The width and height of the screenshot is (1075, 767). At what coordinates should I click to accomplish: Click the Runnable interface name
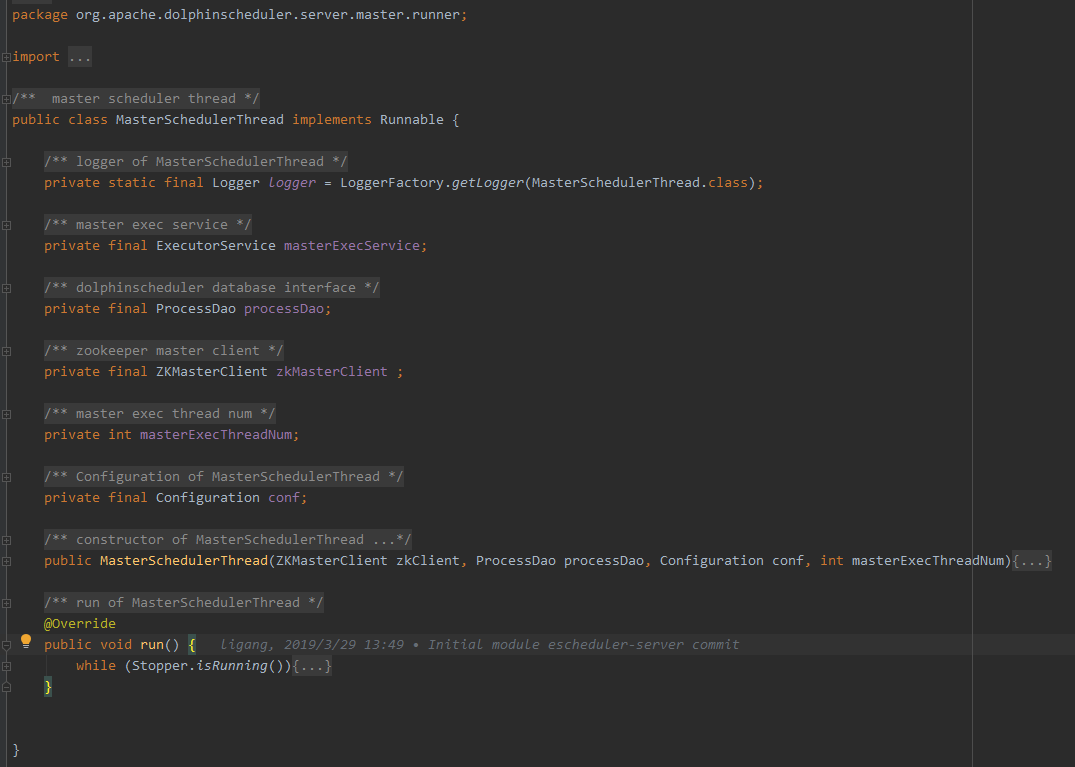pyautogui.click(x=411, y=119)
